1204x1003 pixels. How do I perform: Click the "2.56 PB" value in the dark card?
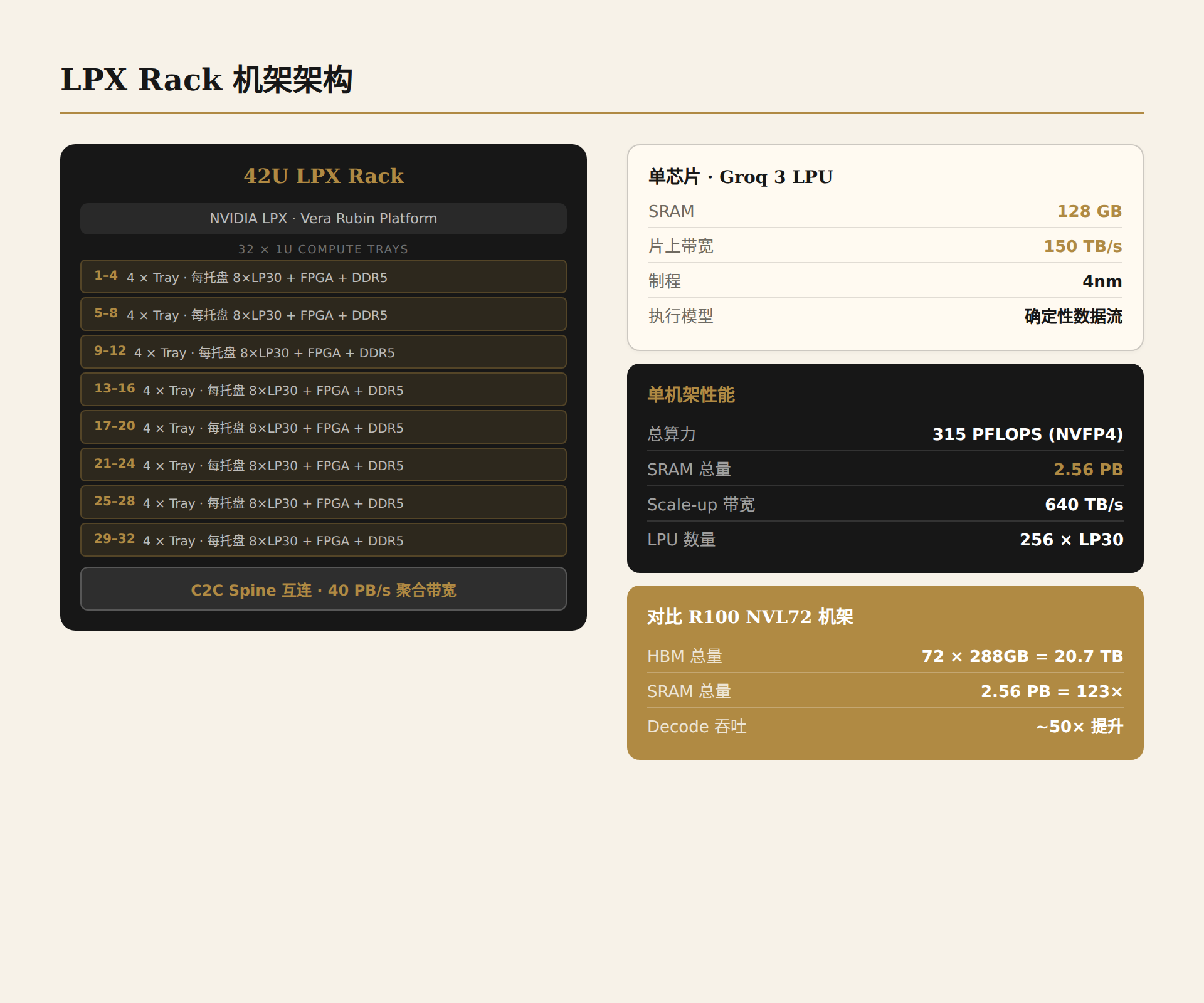point(1089,470)
